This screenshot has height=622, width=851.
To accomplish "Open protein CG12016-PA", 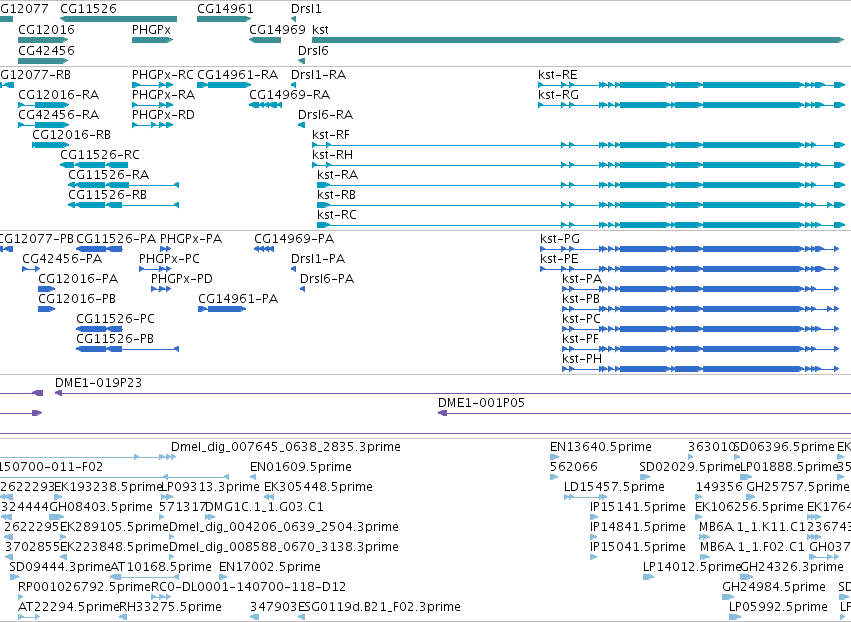I will pos(78,279).
